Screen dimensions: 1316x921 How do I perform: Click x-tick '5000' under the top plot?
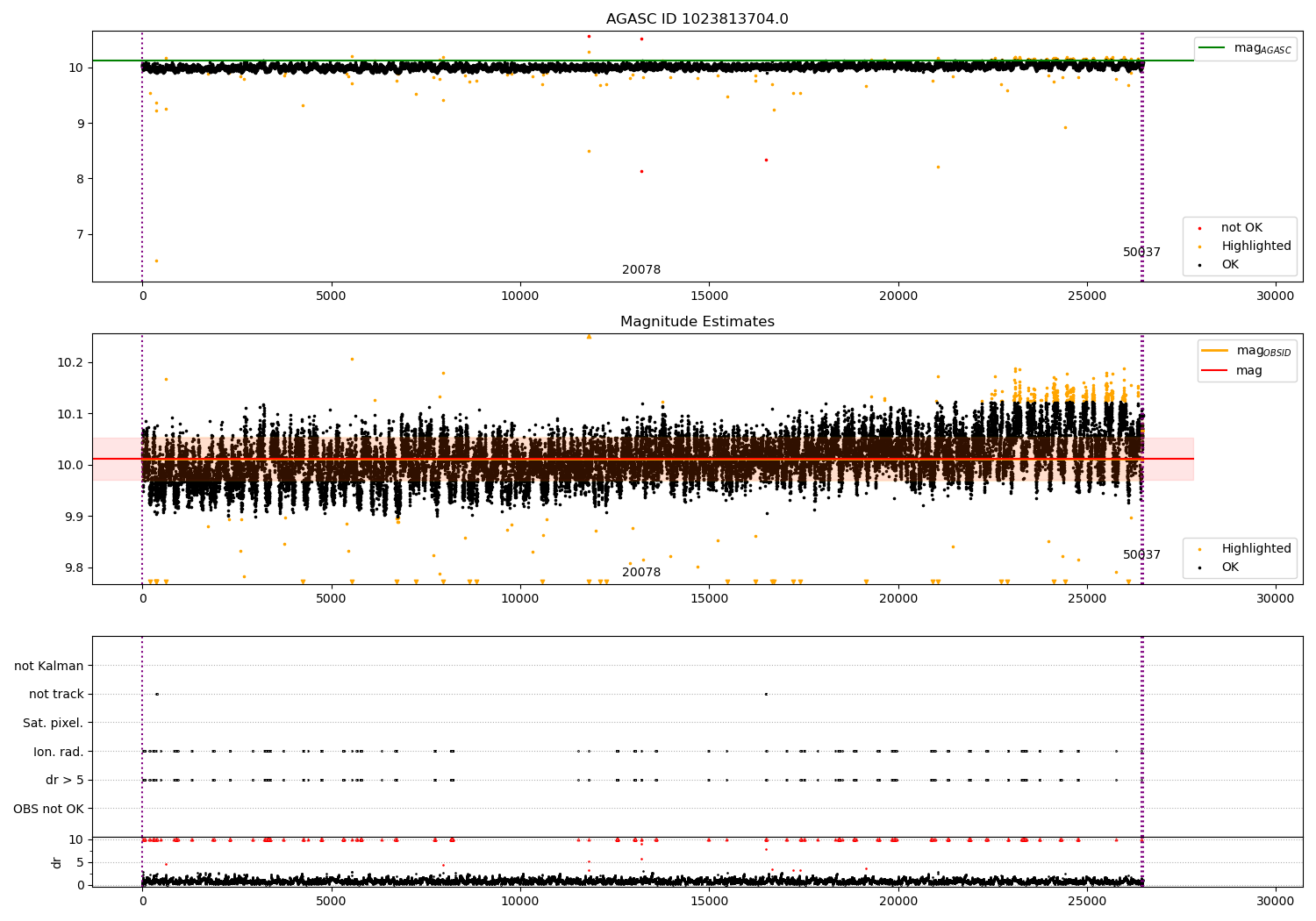pyautogui.click(x=331, y=296)
